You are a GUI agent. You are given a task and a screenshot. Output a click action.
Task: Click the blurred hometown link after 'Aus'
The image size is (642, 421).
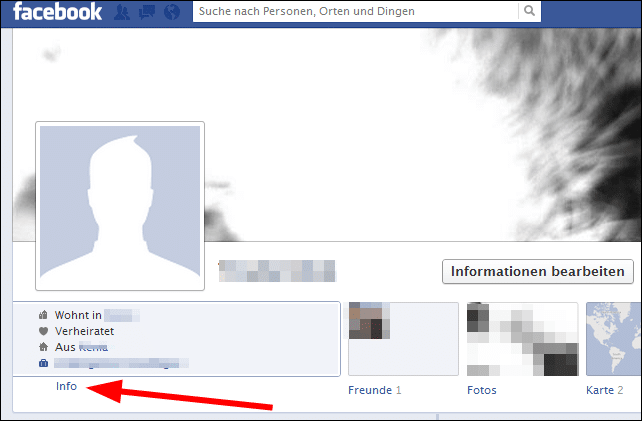[93, 347]
